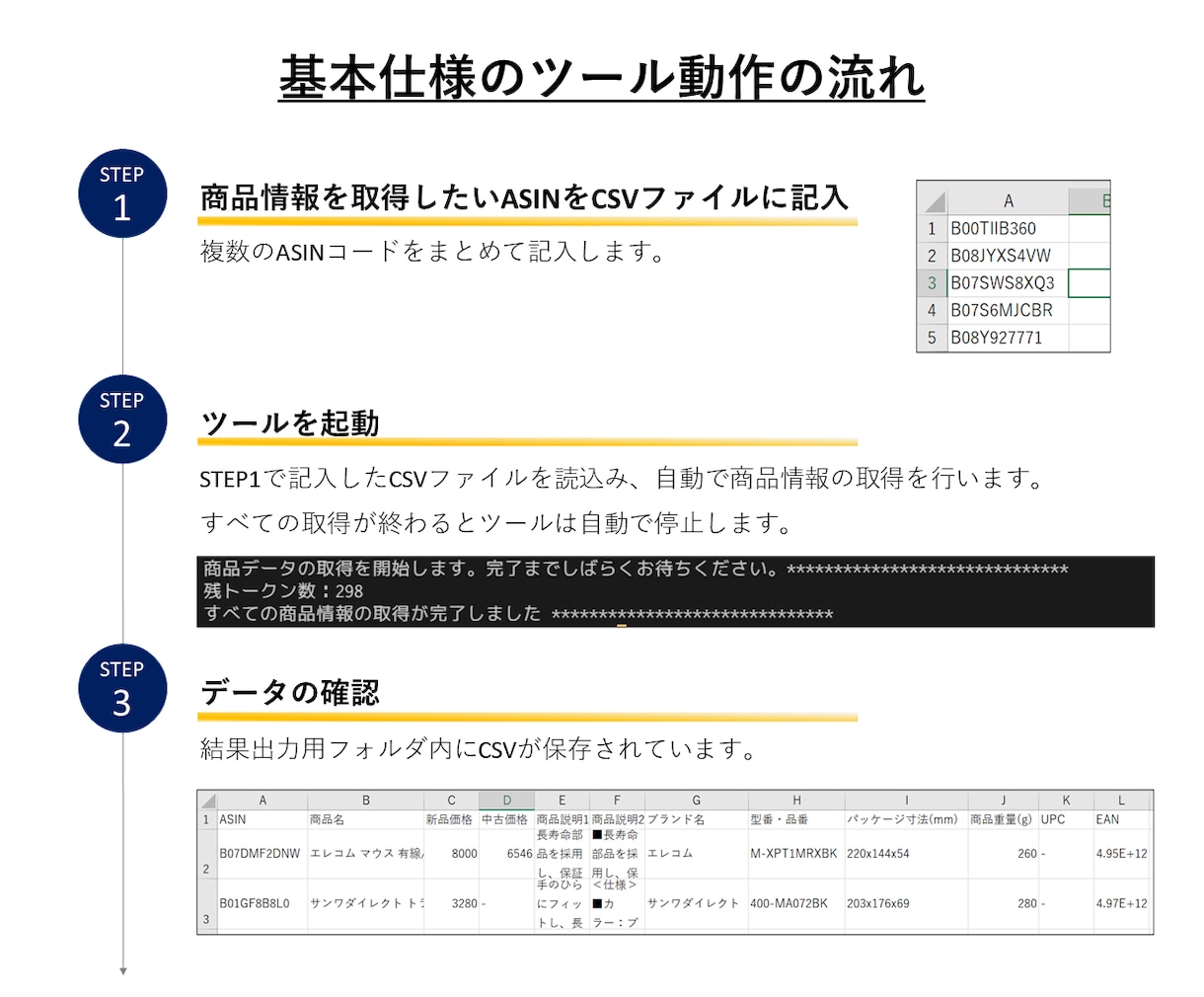Click the 新品価格 header cell
The width and height of the screenshot is (1204, 997).
(x=451, y=819)
